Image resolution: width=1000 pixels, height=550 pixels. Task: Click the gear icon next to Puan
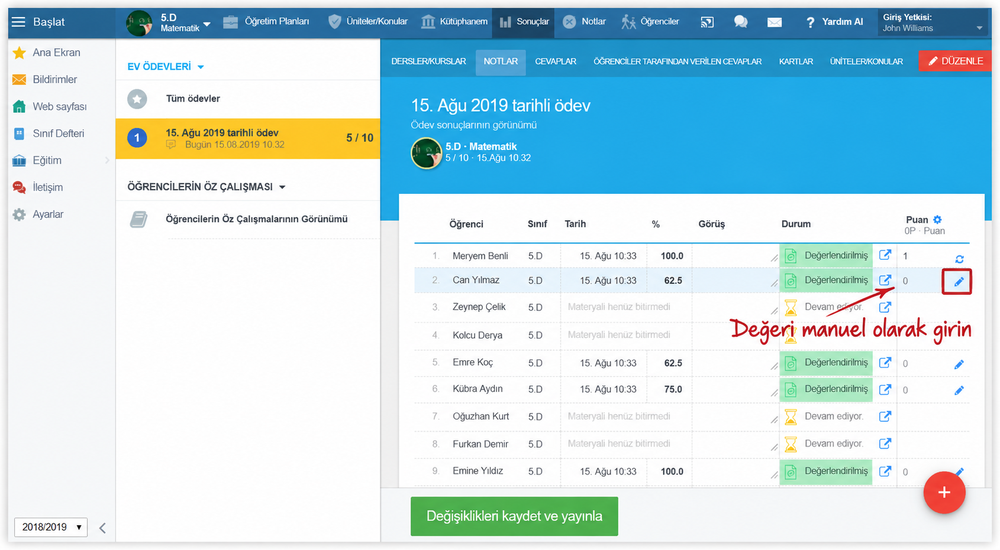coord(937,219)
